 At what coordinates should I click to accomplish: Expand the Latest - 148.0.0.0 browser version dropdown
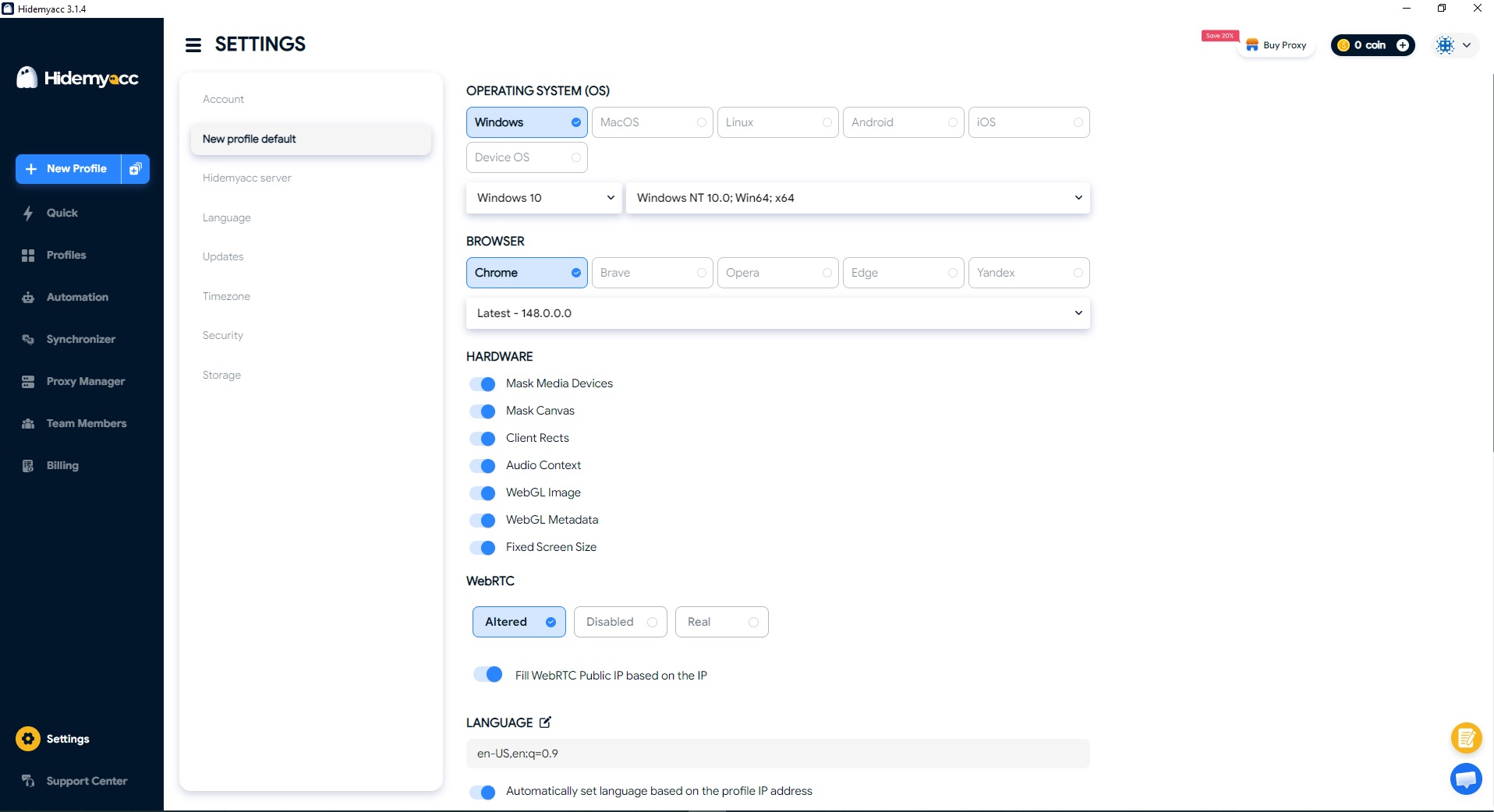[778, 313]
